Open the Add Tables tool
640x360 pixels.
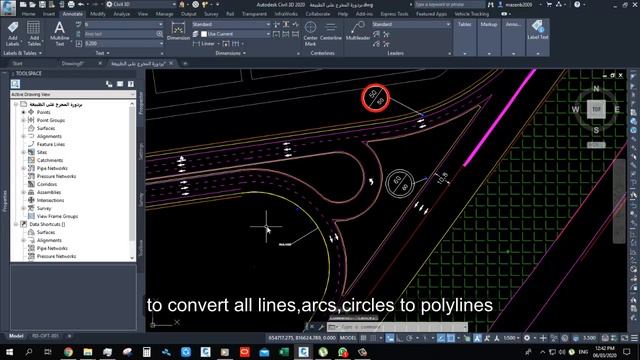coord(34,33)
